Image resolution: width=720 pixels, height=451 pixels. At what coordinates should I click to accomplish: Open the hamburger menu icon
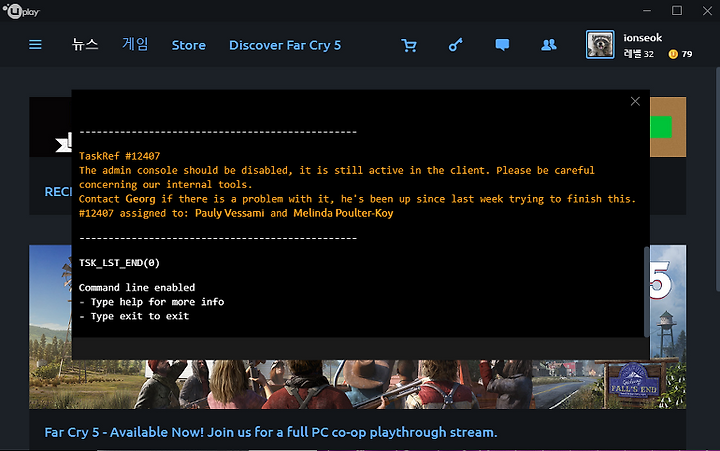pos(35,45)
